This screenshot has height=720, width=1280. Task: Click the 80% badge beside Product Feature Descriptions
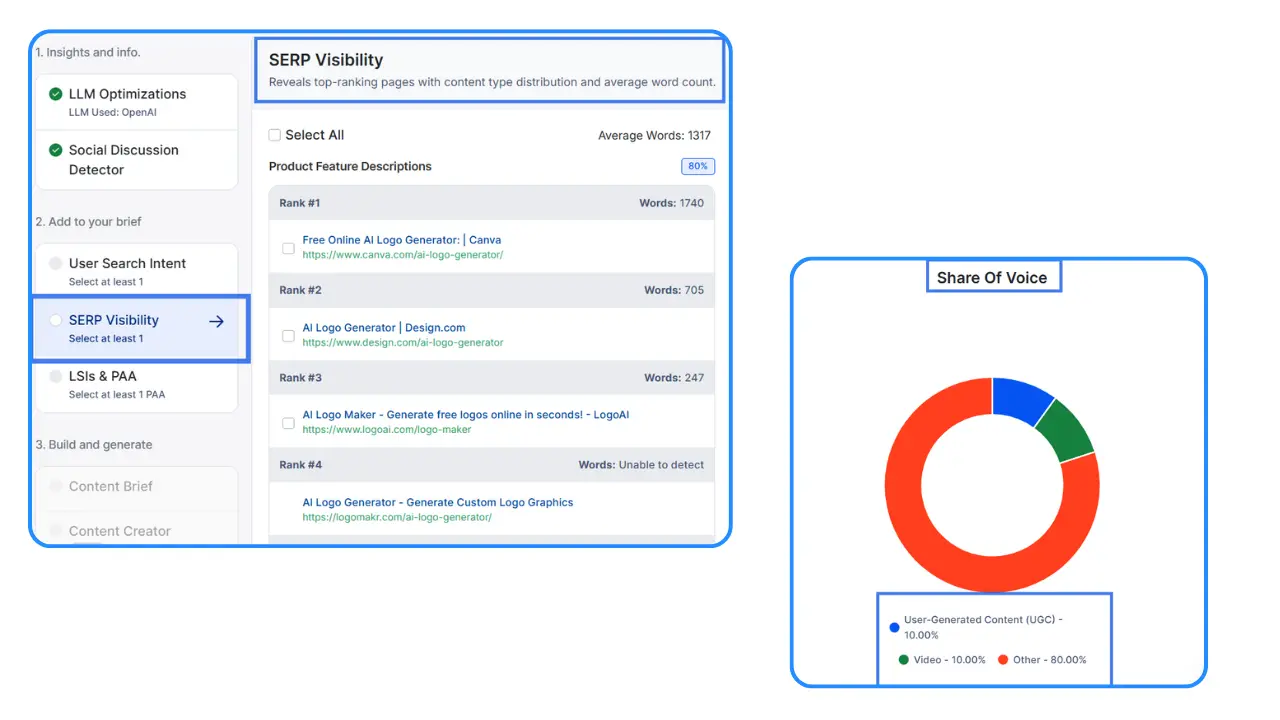[x=697, y=166]
